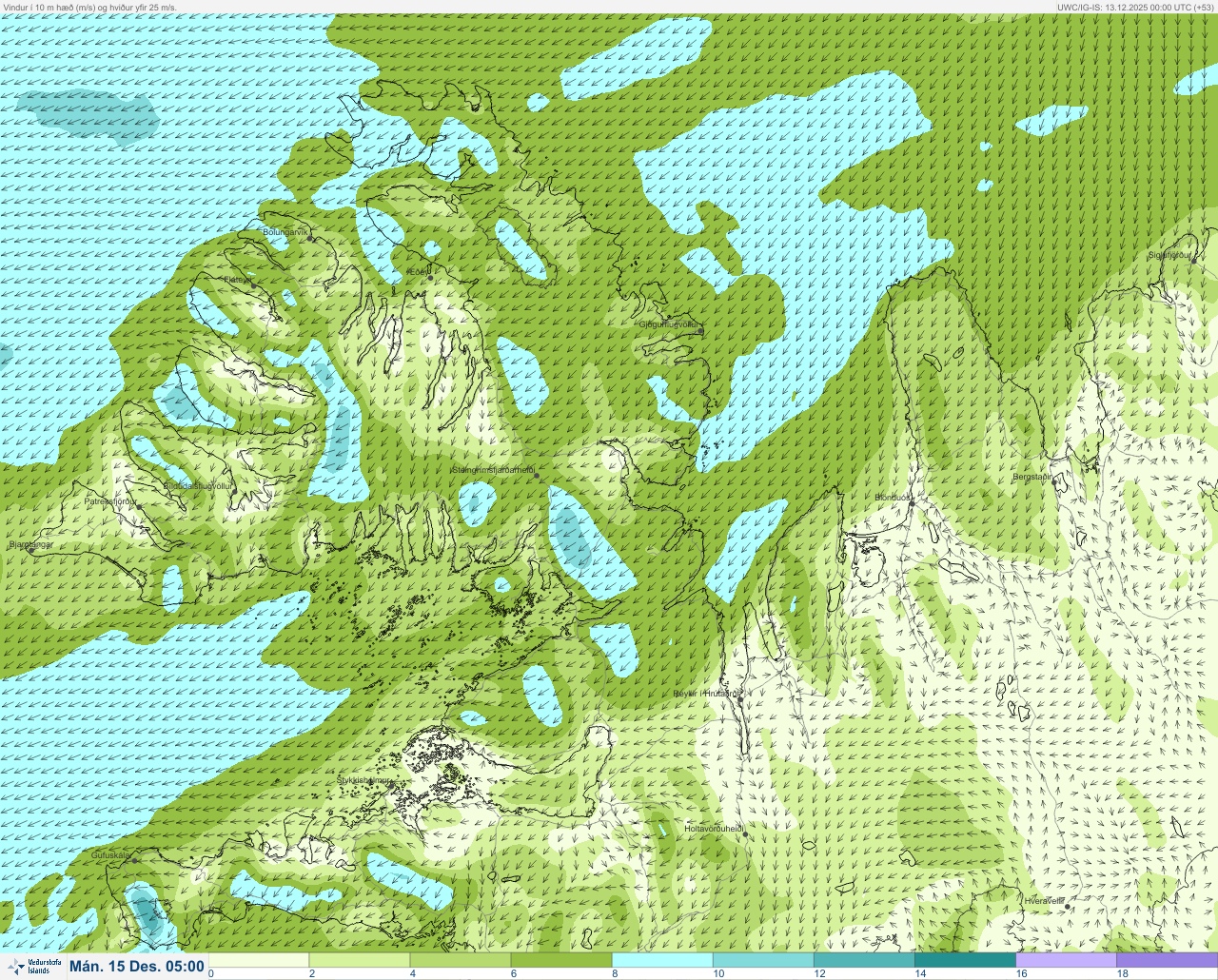Click the Reykir í Hrútafirði station label
Viewport: 1218px width, 980px height.
(707, 694)
